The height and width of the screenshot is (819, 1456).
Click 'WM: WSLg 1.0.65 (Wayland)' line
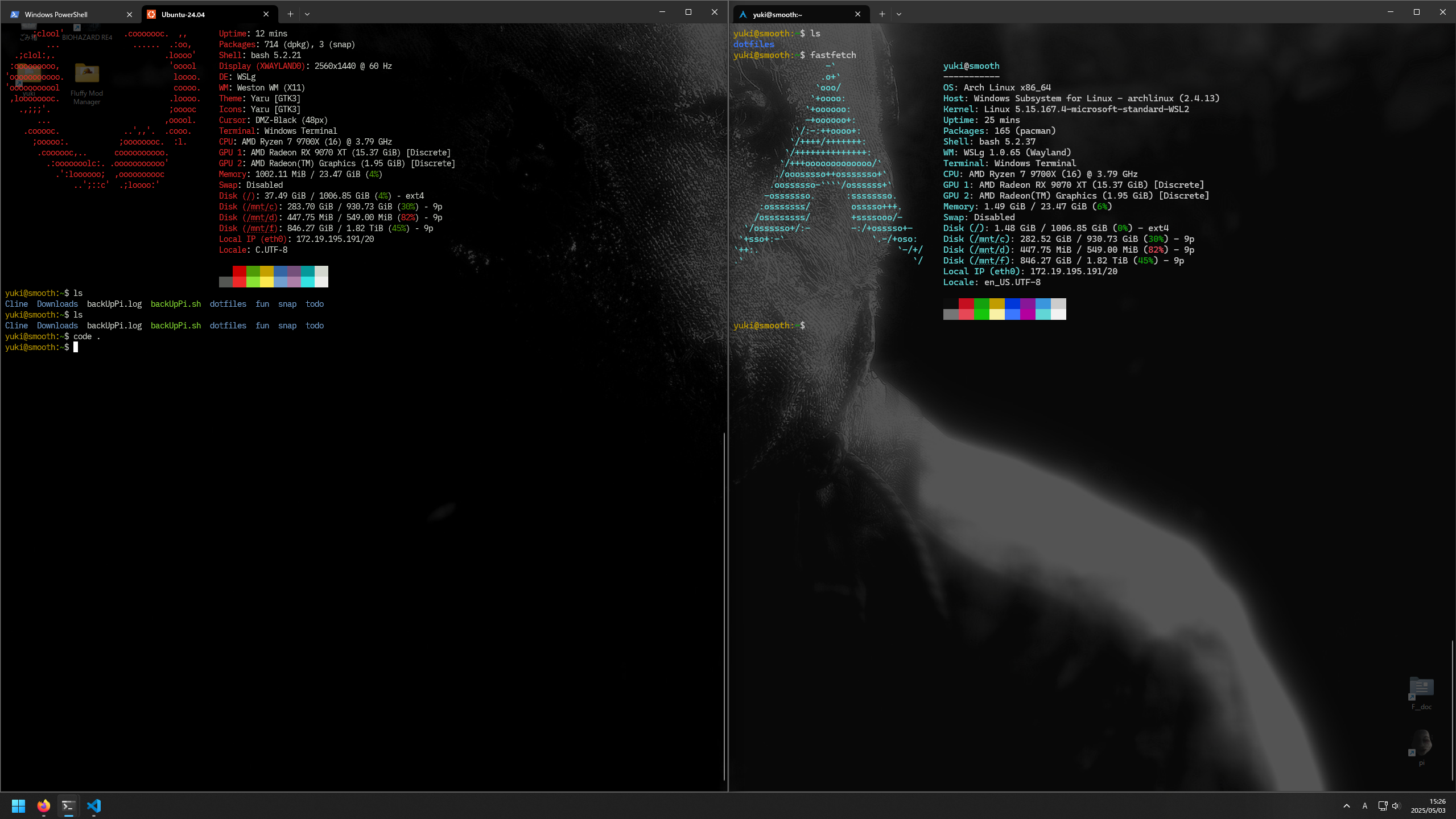click(1007, 153)
